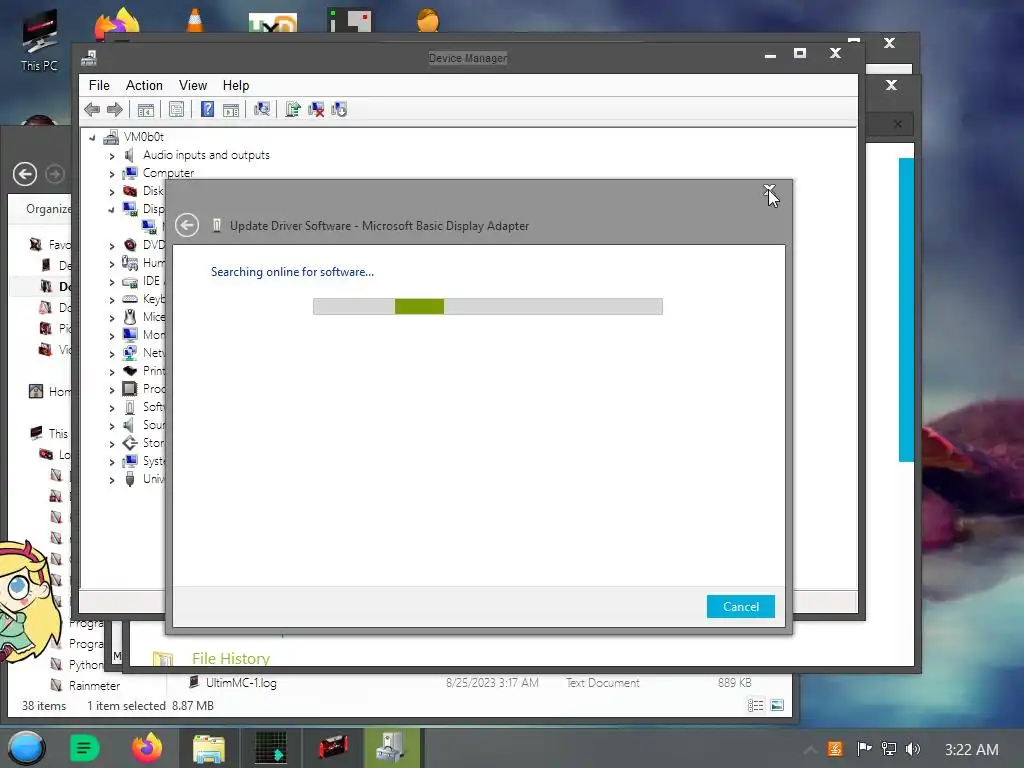Show hidden tray icons arrow
The width and height of the screenshot is (1024, 768).
(x=810, y=750)
